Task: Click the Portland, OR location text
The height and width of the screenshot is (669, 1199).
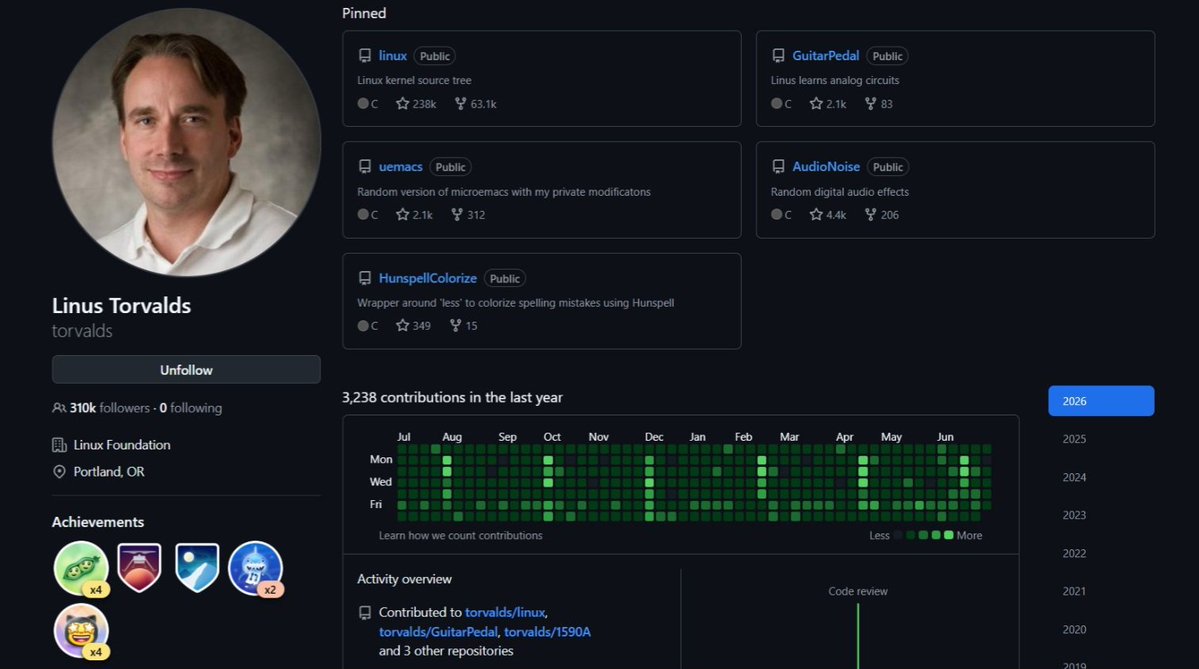Action: coord(109,472)
